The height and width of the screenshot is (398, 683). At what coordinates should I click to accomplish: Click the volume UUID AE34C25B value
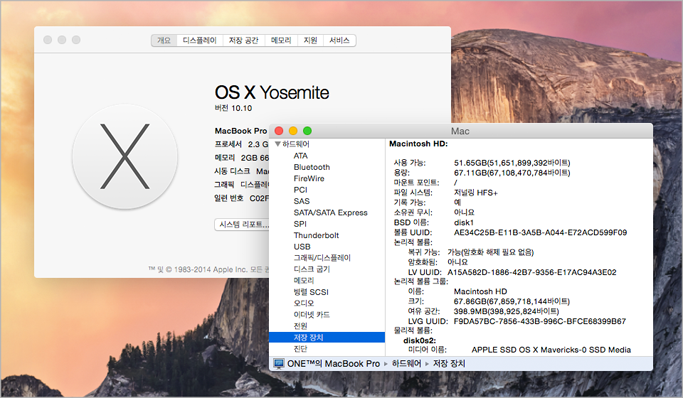point(540,233)
